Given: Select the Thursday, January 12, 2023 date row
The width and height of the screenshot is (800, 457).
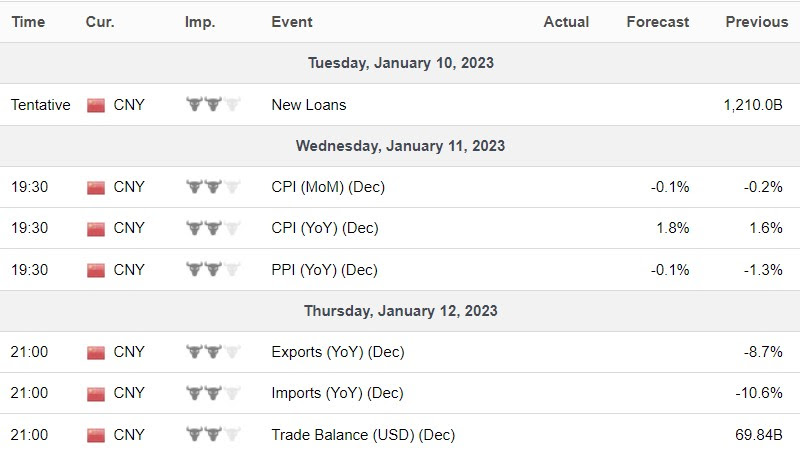Looking at the screenshot, I should tap(400, 311).
